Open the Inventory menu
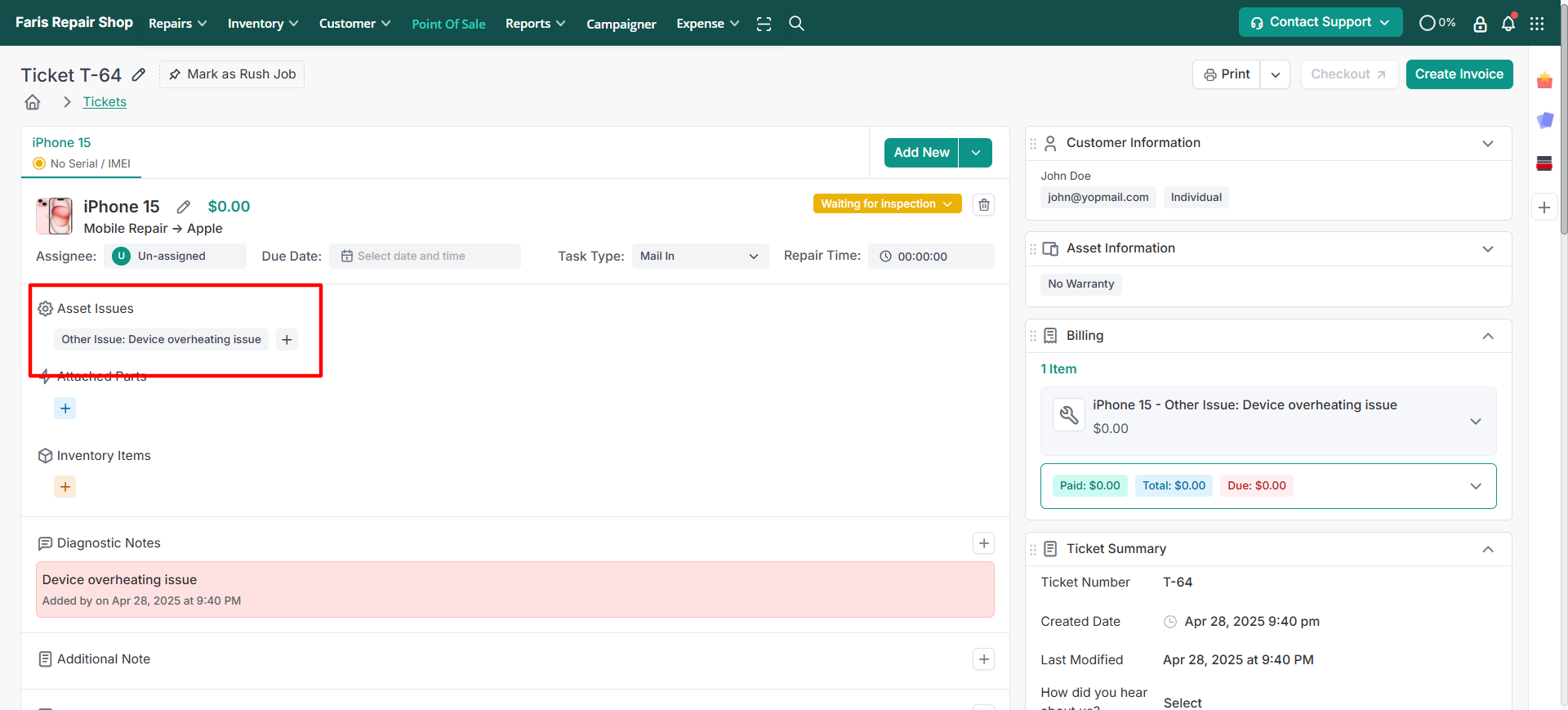 click(x=263, y=24)
